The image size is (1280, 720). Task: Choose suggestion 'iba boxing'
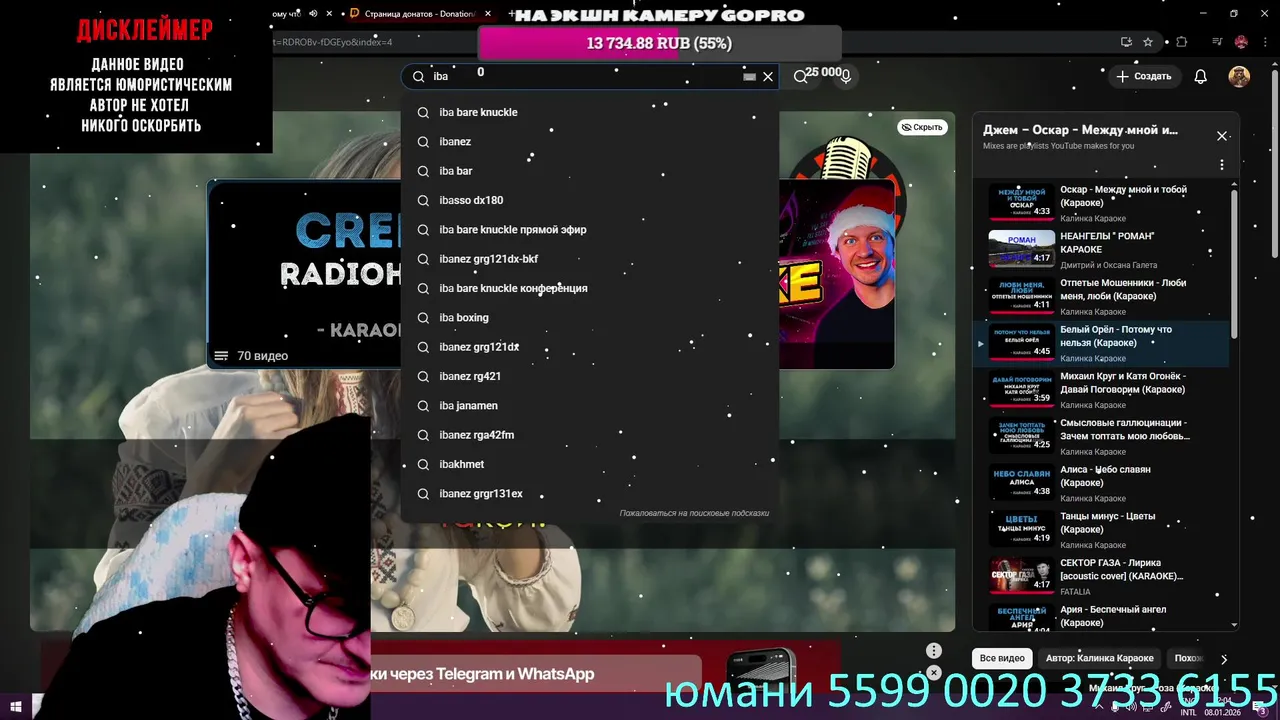[x=589, y=318]
